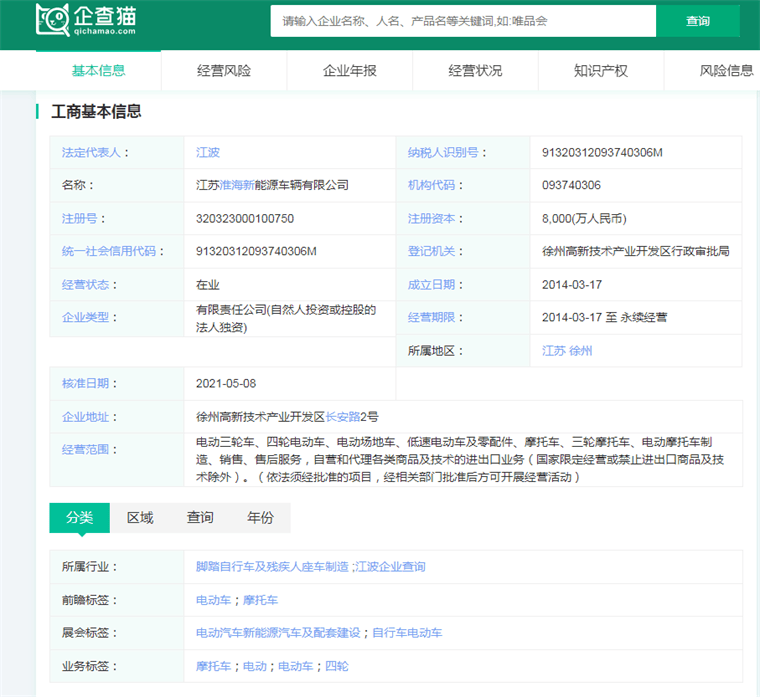Open the 风险信息 tab
The image size is (760, 697).
point(726,71)
